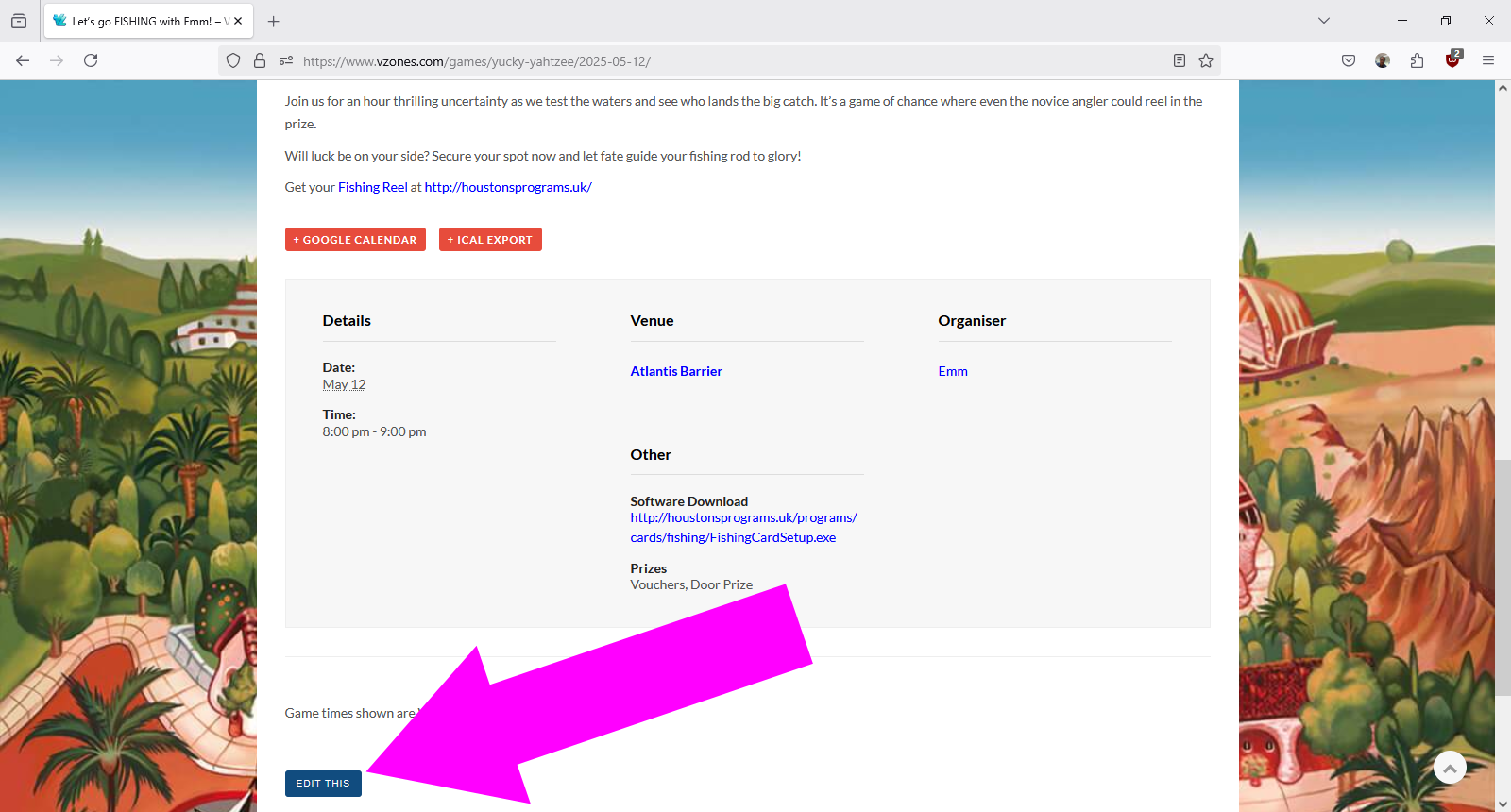Bookmark this page with star icon
Screen dimensions: 1511x812
tap(1206, 60)
